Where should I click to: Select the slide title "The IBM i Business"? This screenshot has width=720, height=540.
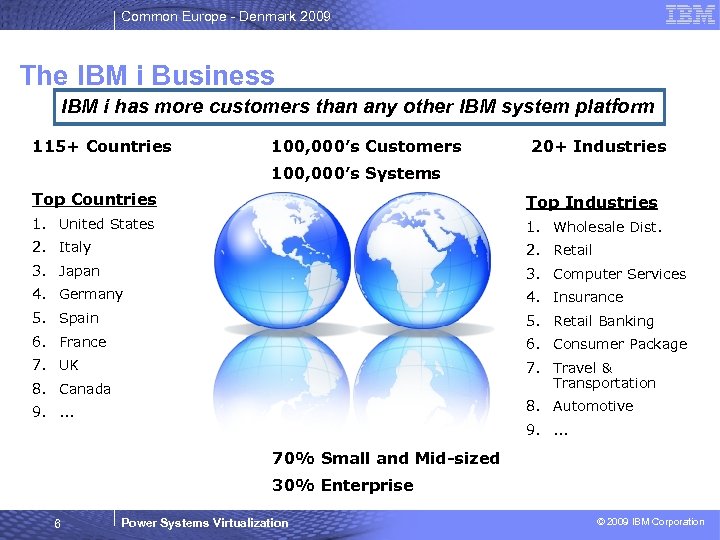pyautogui.click(x=147, y=75)
